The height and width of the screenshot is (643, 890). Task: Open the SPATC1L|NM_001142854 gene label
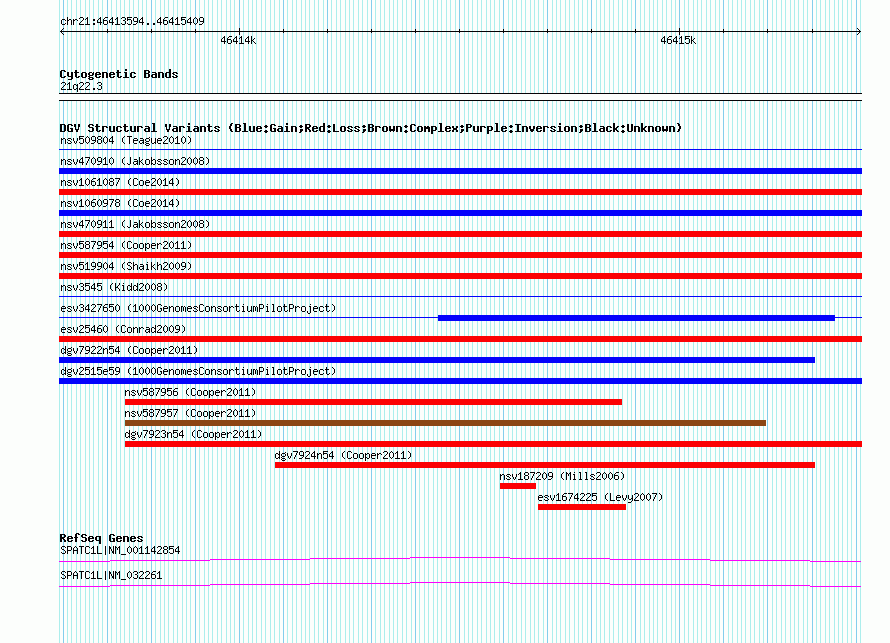[x=120, y=550]
